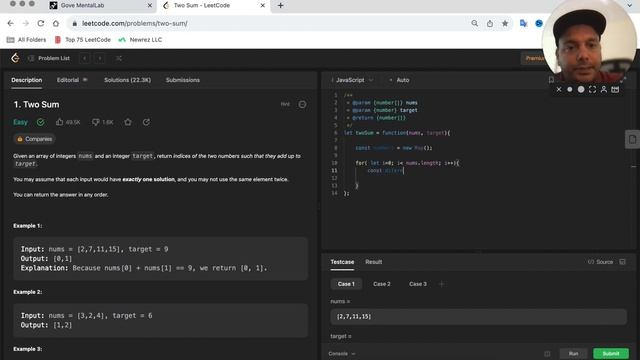Select Case 2 test case
This screenshot has height=360, width=640.
(x=382, y=284)
